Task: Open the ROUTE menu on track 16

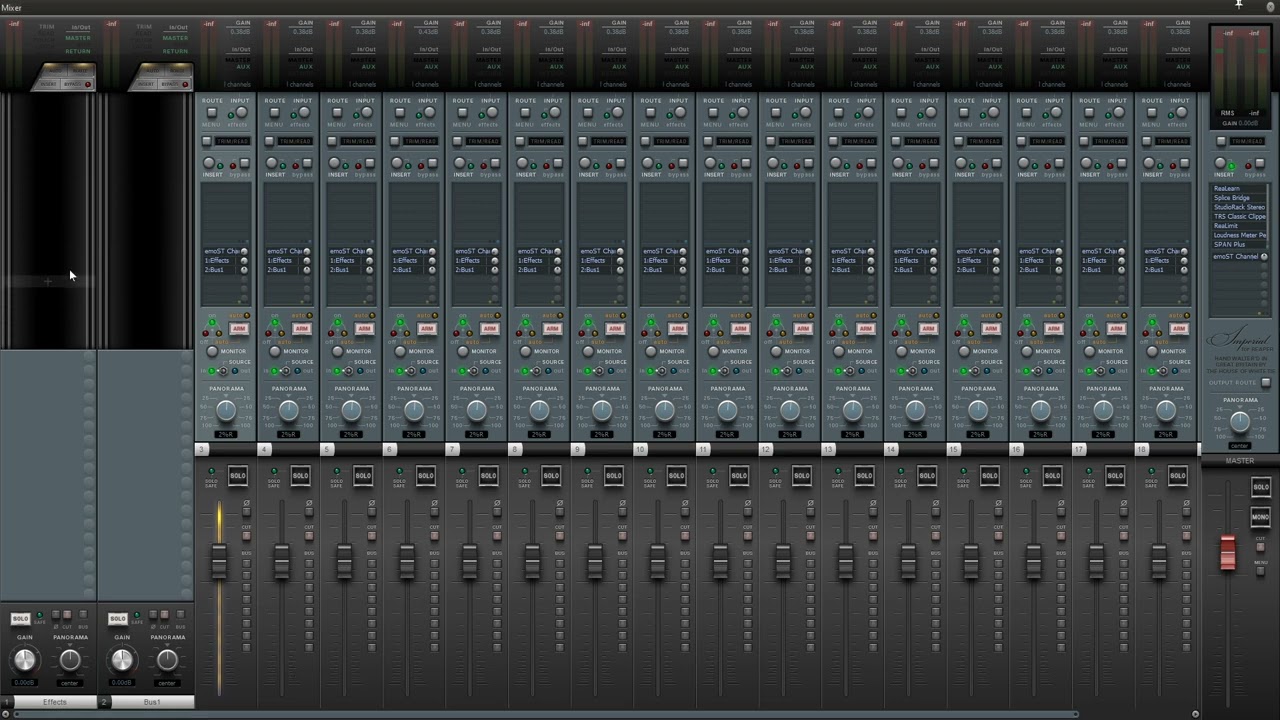Action: (x=1026, y=112)
